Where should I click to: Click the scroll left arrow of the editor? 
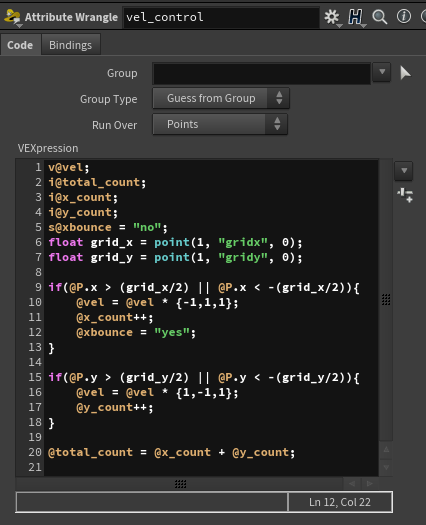[x=352, y=483]
